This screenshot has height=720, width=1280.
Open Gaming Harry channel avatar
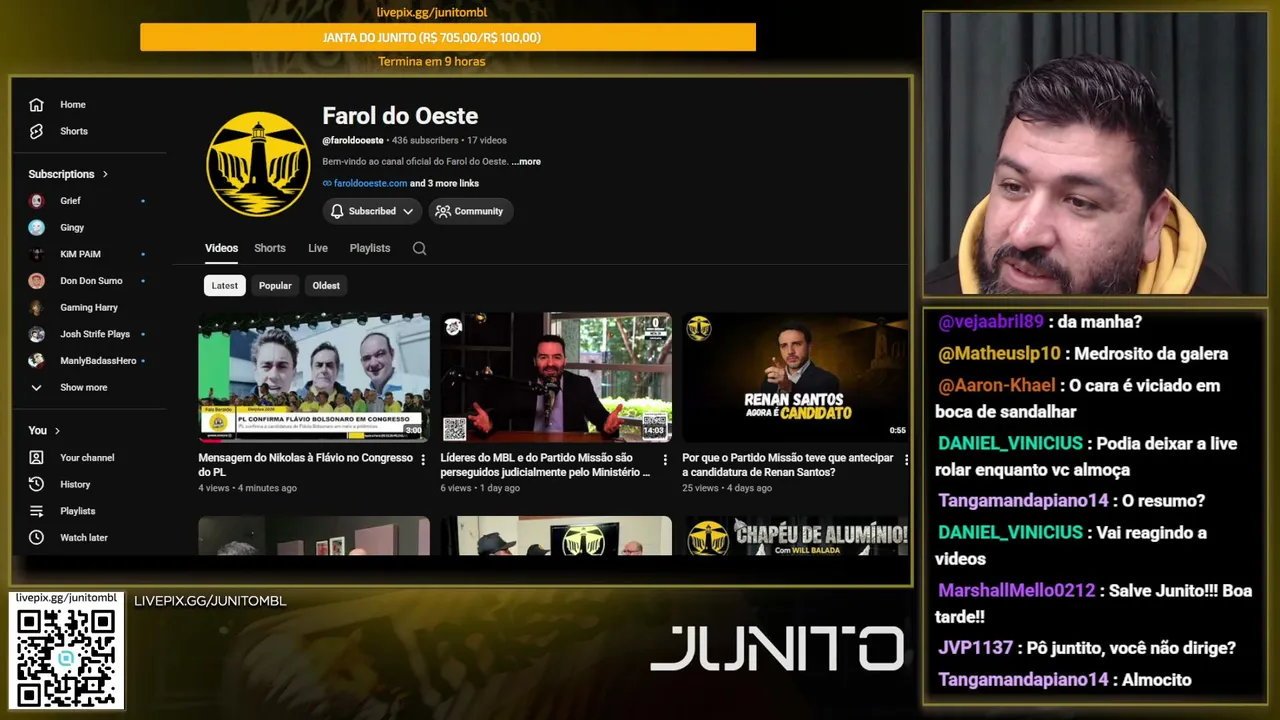[36, 308]
